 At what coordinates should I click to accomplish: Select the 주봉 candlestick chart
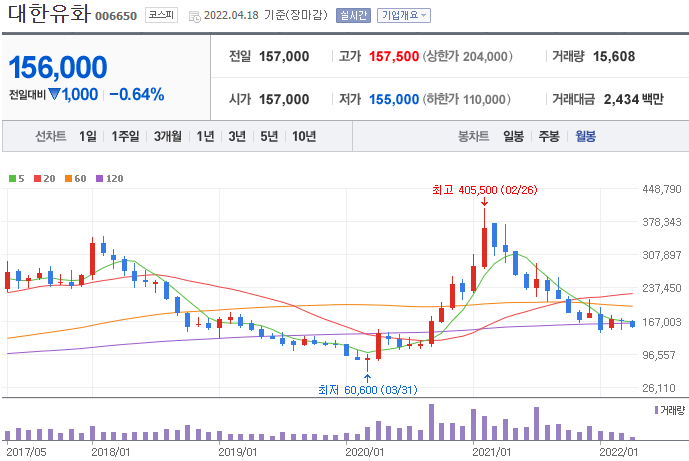[549, 136]
